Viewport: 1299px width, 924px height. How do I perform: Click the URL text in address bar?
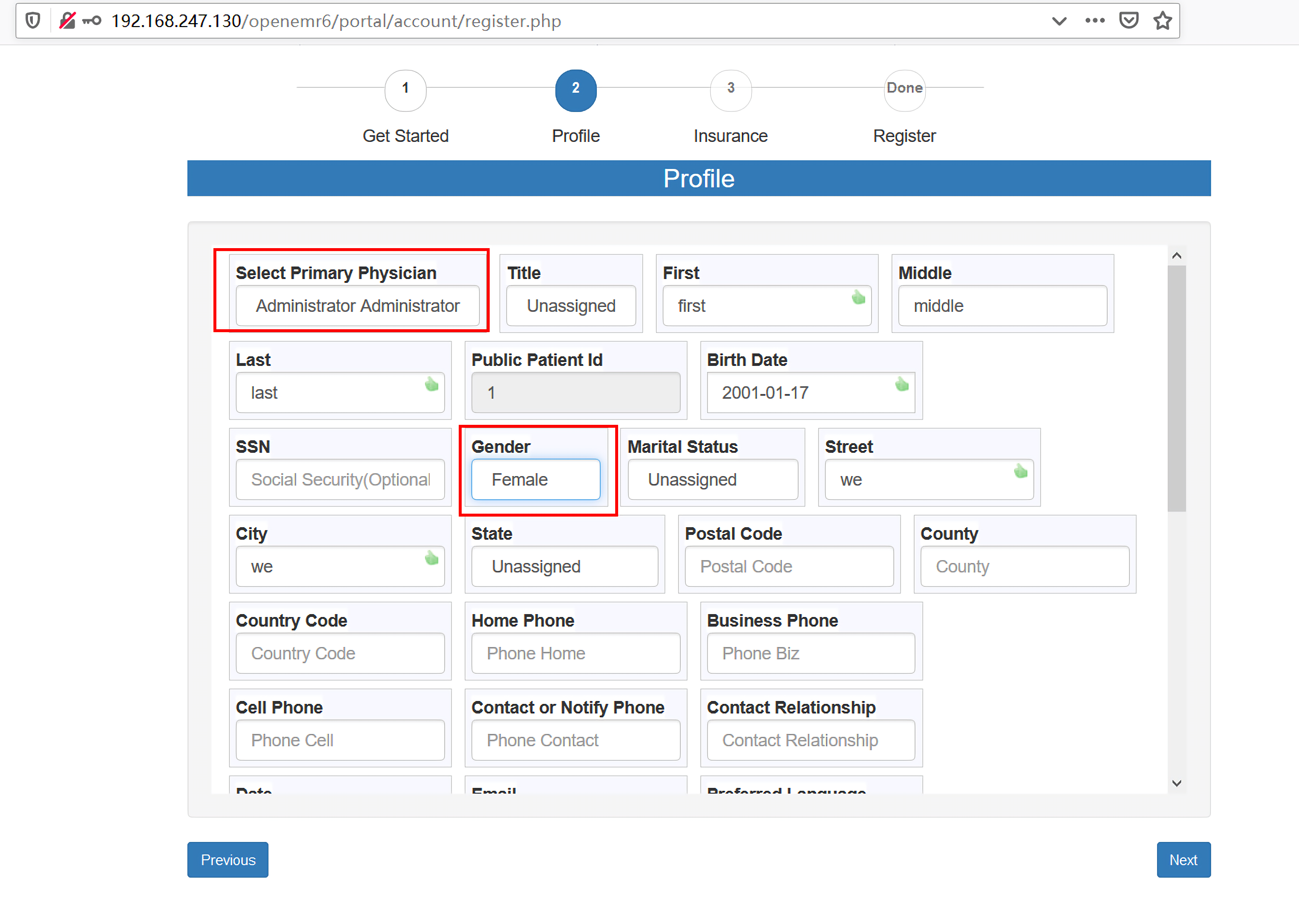click(x=336, y=21)
